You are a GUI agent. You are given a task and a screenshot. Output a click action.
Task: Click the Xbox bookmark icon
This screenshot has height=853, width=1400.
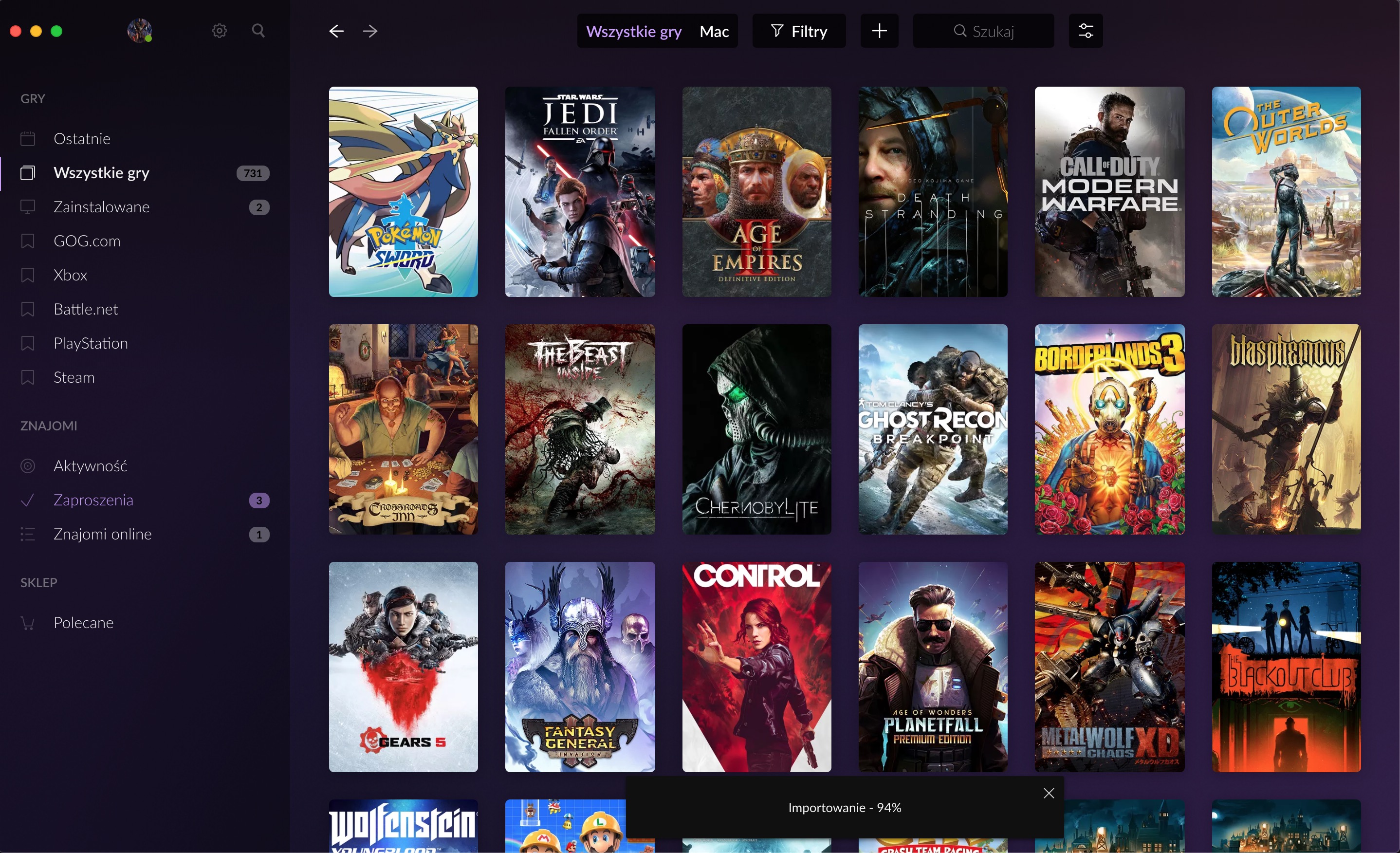pos(28,275)
